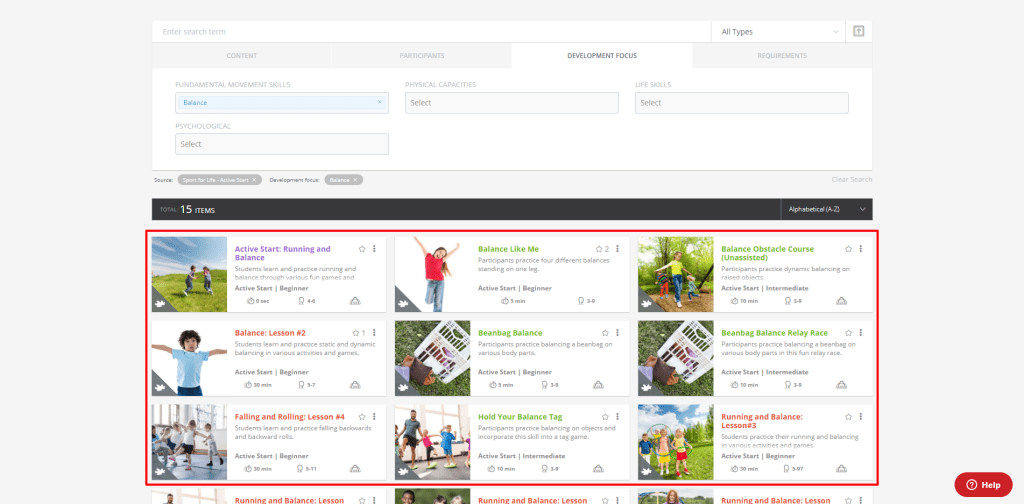Click the facility icon on Hold Your Balance Tag

coord(598,469)
